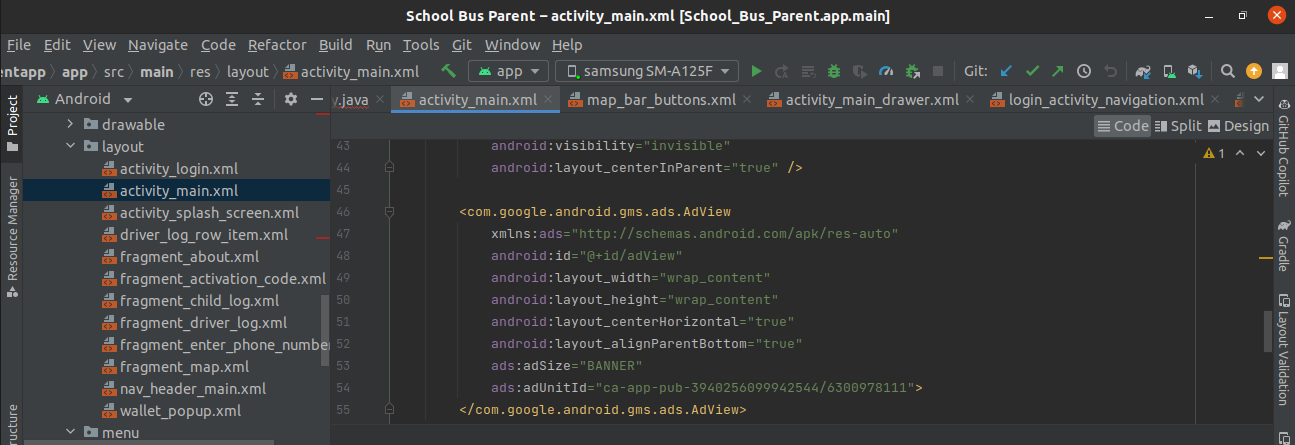Switch editor to Split view

pyautogui.click(x=1178, y=126)
